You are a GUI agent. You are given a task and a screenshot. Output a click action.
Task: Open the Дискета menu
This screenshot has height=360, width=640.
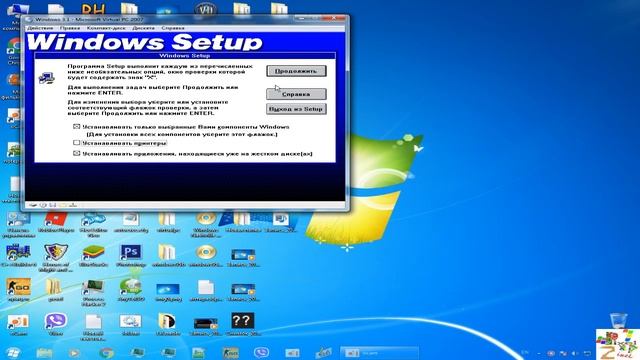pyautogui.click(x=143, y=28)
